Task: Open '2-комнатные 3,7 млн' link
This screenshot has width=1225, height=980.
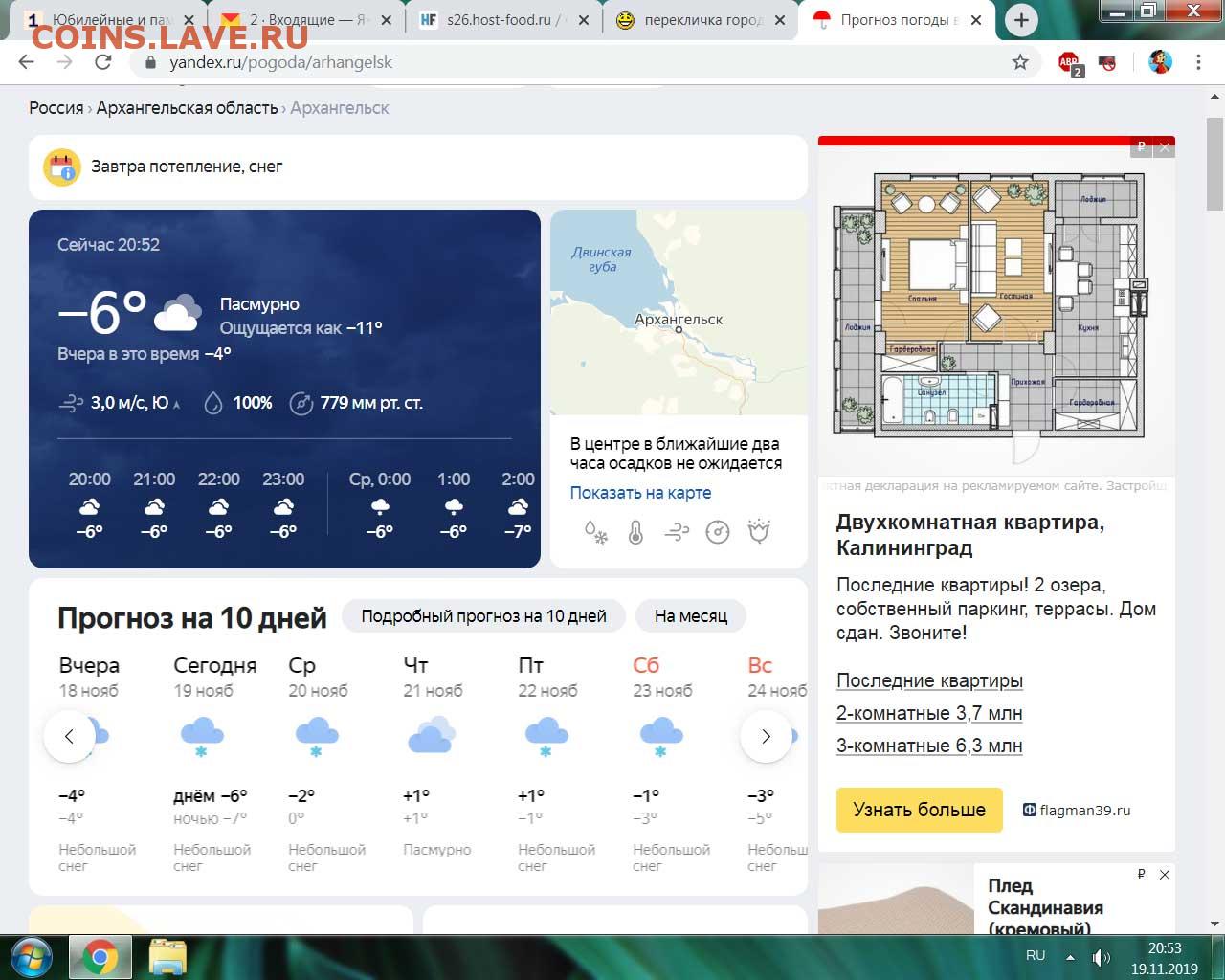Action: pos(929,713)
